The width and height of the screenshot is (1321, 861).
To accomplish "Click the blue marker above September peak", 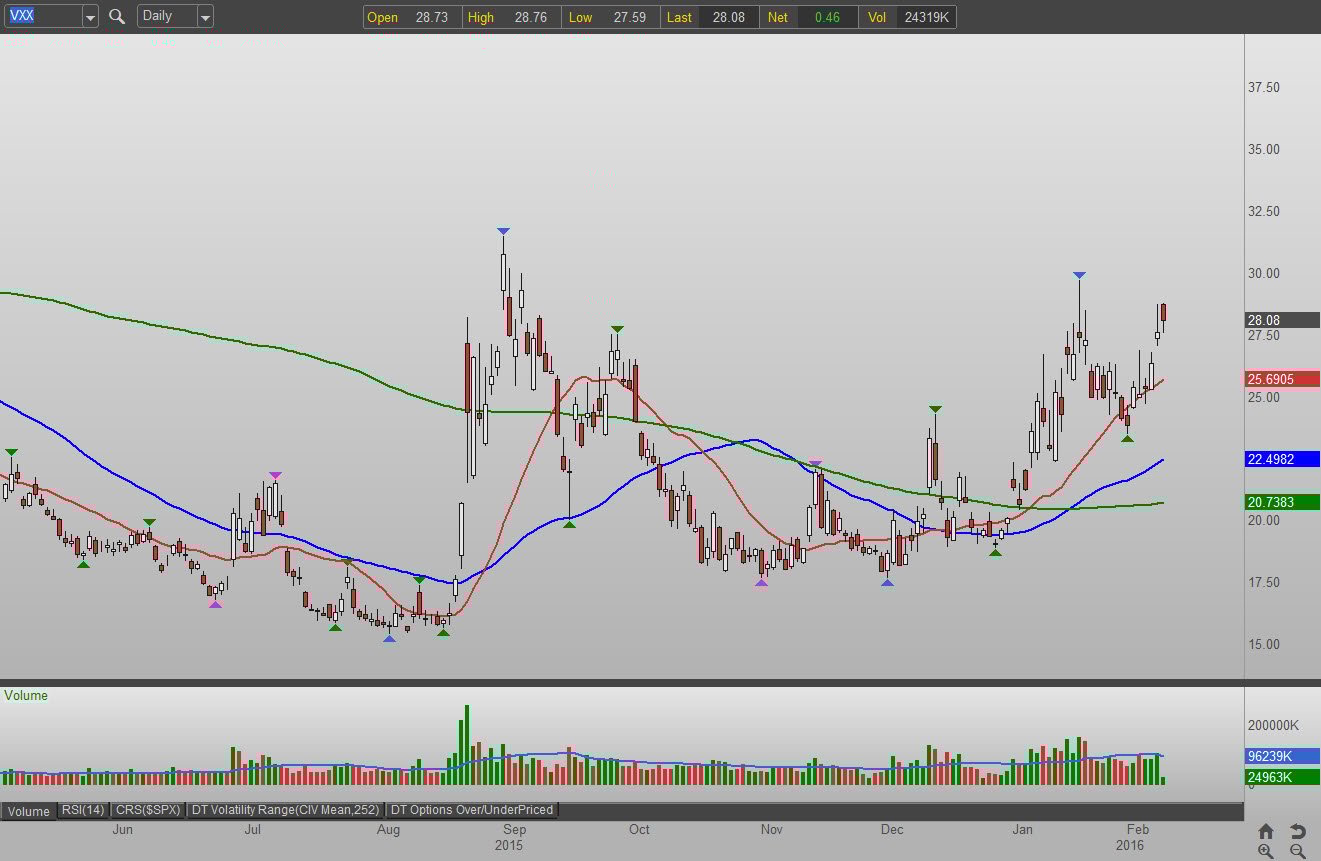I will point(503,231).
